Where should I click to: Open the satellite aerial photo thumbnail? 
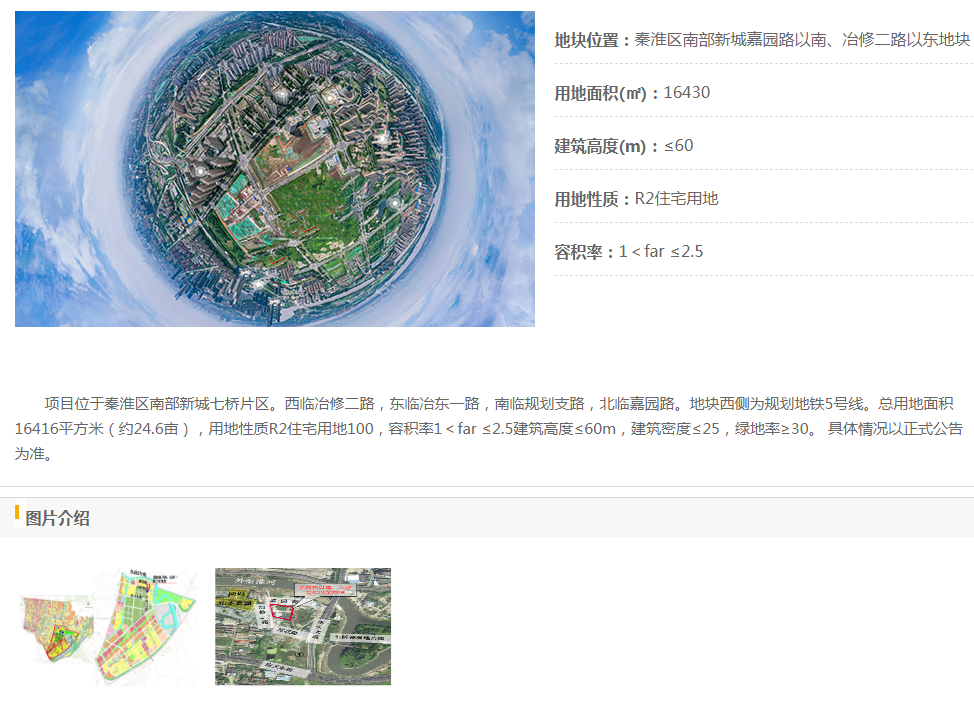(x=303, y=627)
